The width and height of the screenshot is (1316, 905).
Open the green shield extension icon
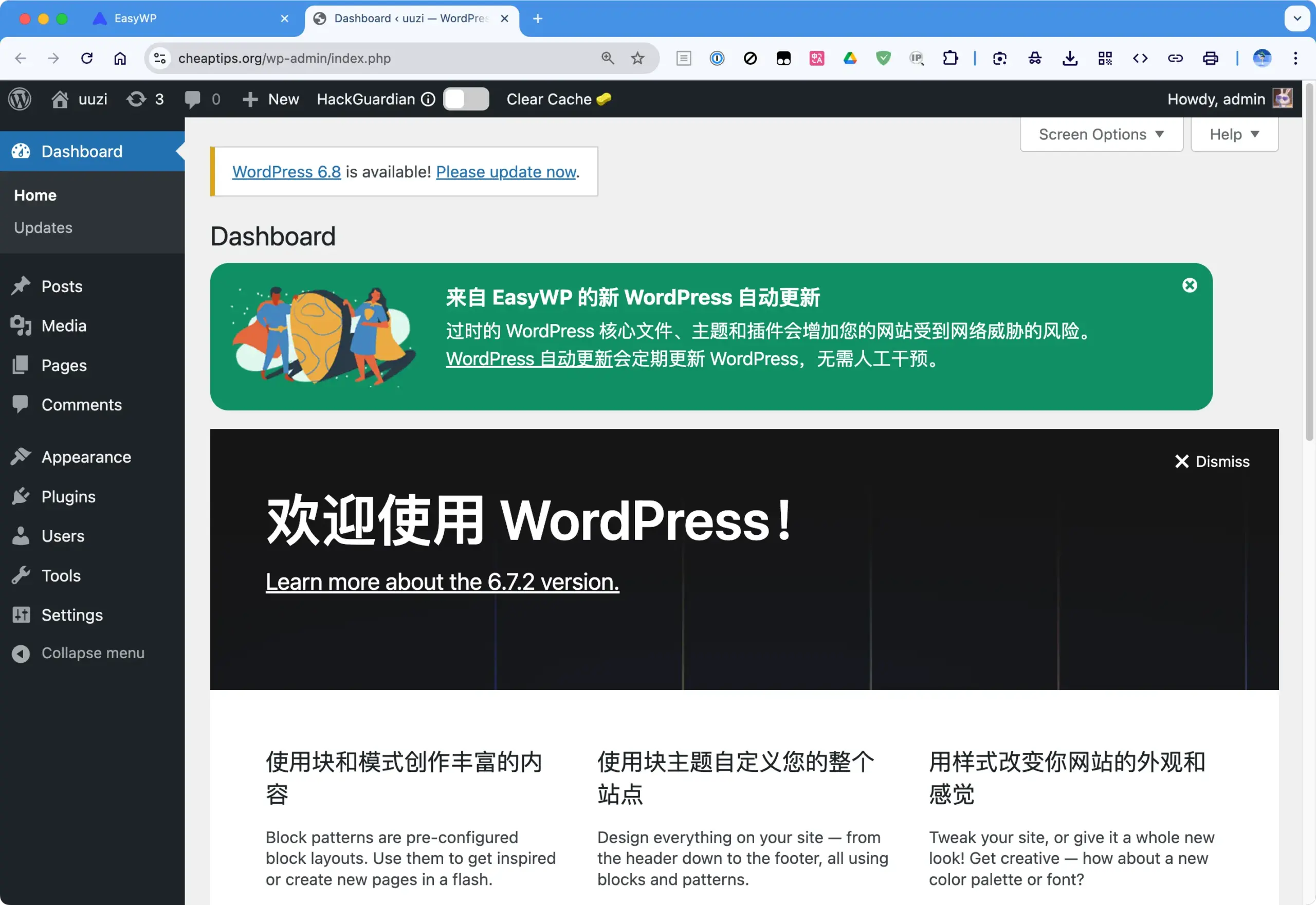(x=883, y=59)
